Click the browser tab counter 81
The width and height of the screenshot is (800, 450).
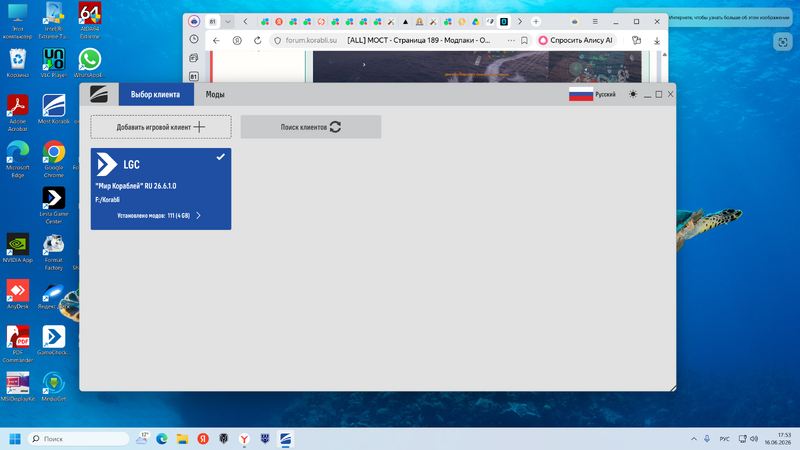click(x=213, y=21)
